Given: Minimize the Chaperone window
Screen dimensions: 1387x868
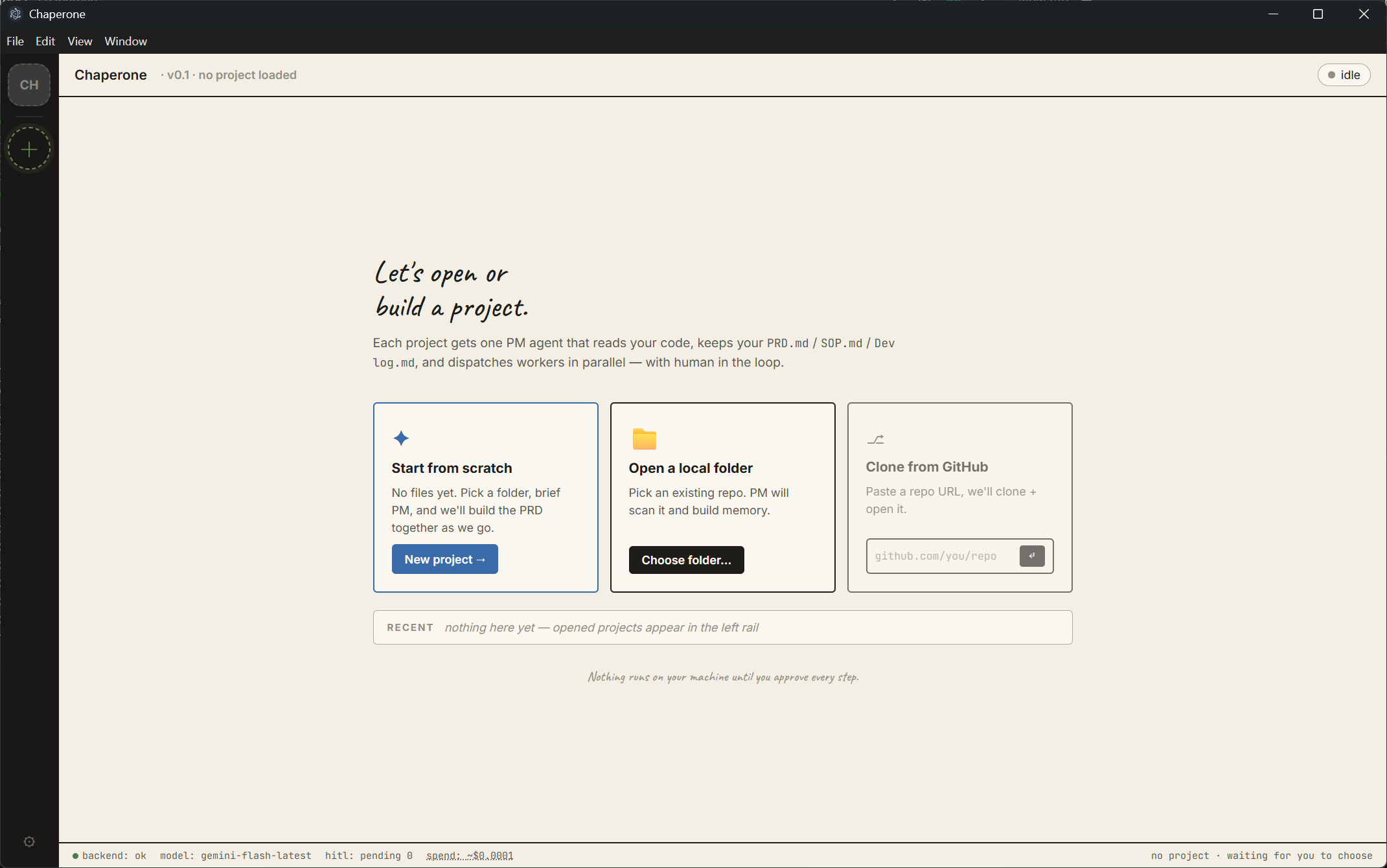Looking at the screenshot, I should 1273,14.
